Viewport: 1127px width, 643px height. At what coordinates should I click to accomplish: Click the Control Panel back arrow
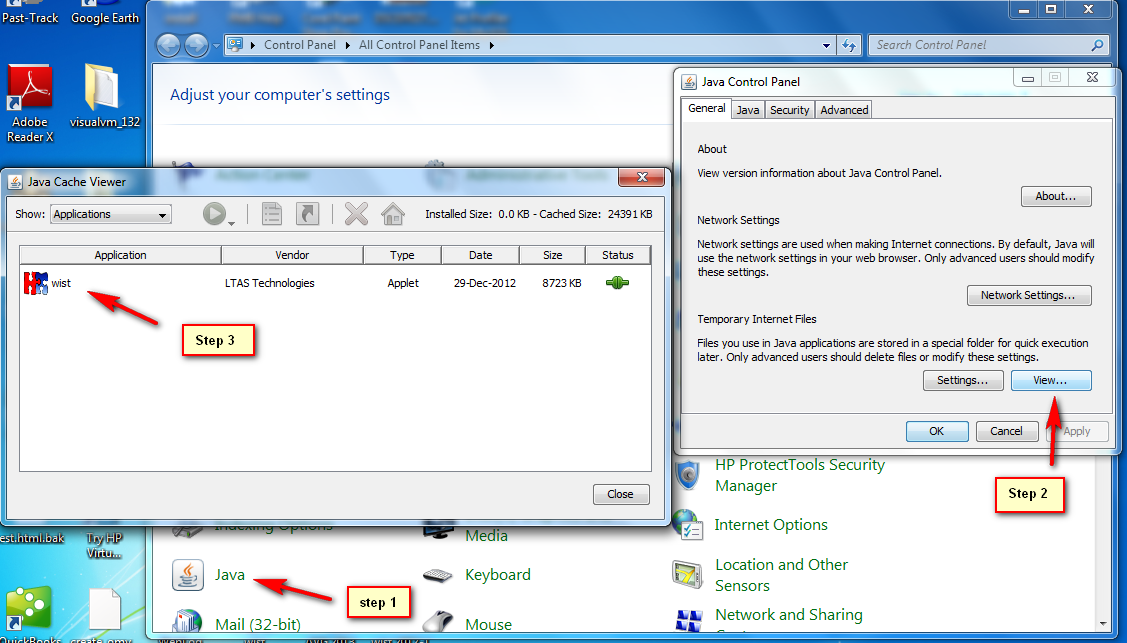[168, 45]
